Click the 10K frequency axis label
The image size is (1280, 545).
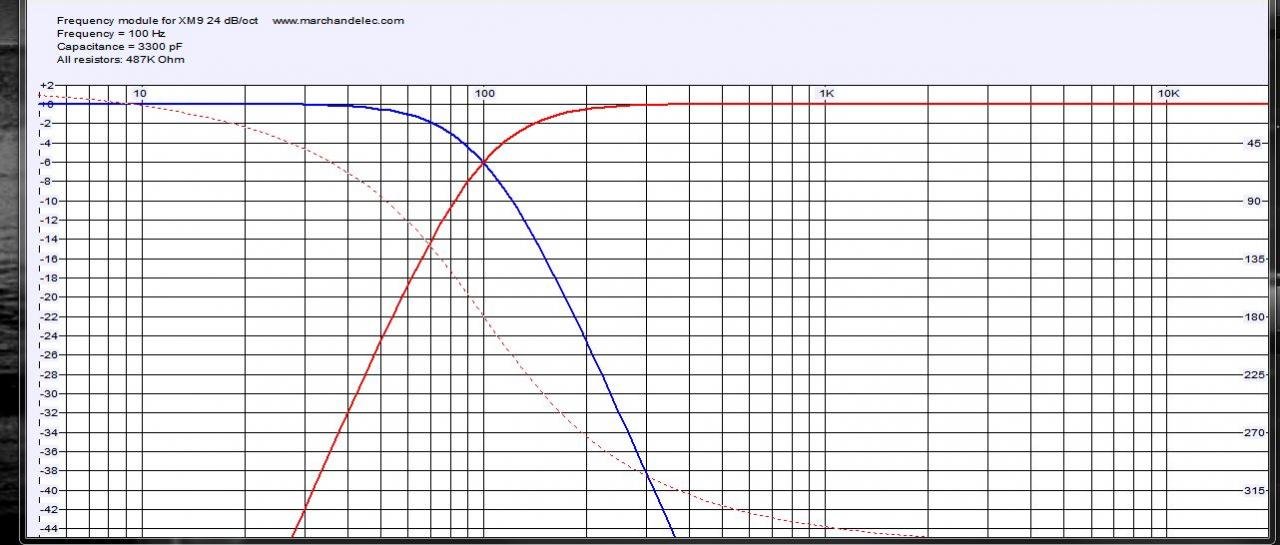point(1168,94)
